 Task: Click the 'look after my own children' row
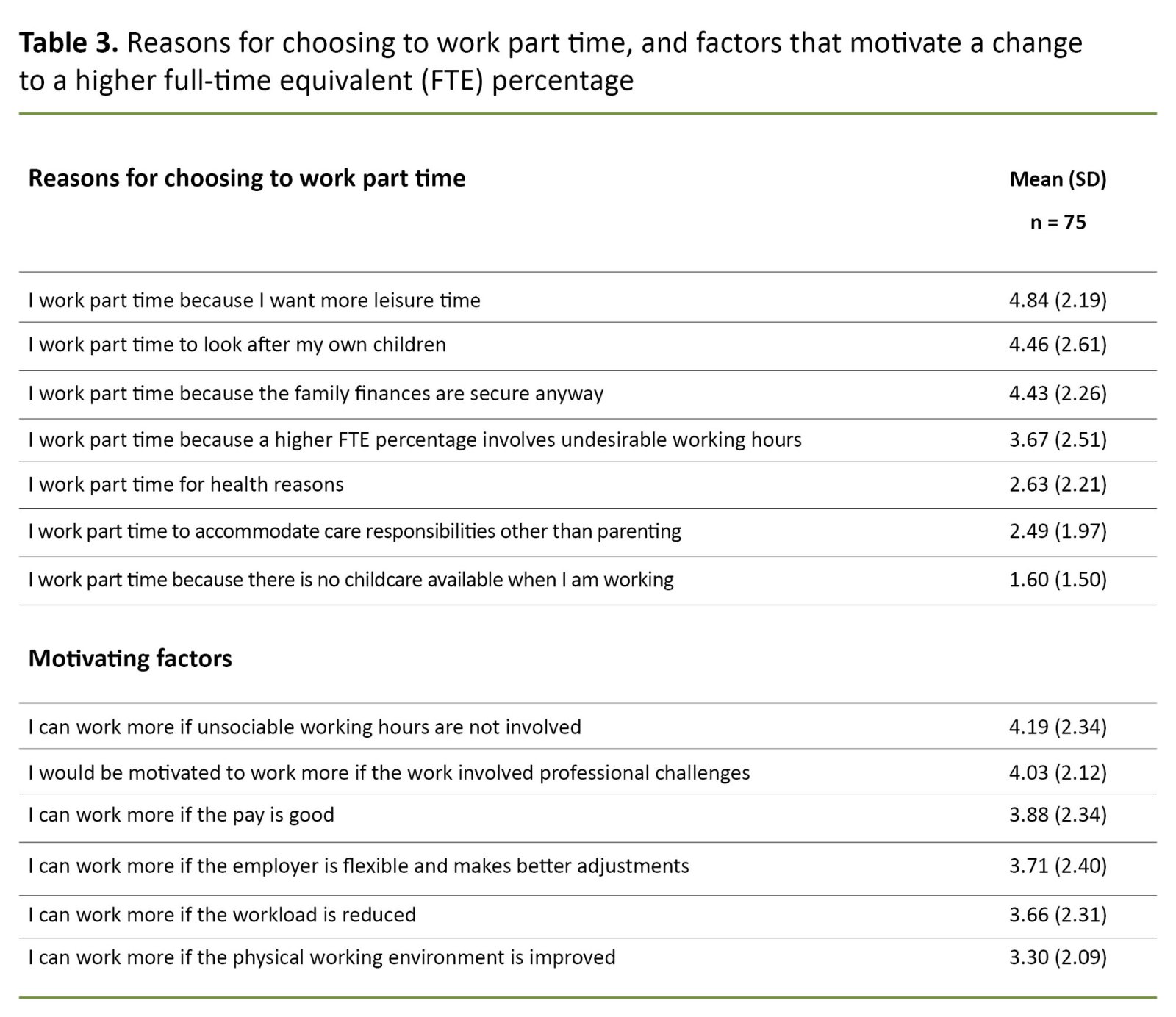pos(237,345)
